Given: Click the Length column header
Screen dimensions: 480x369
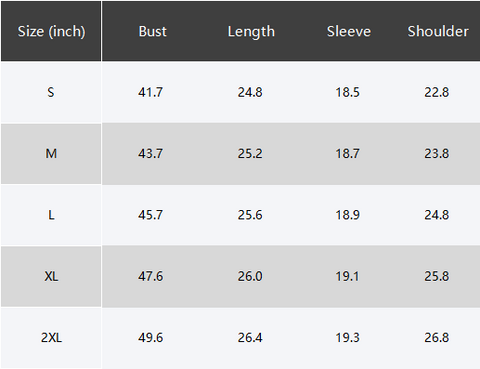Looking at the screenshot, I should [x=251, y=32].
